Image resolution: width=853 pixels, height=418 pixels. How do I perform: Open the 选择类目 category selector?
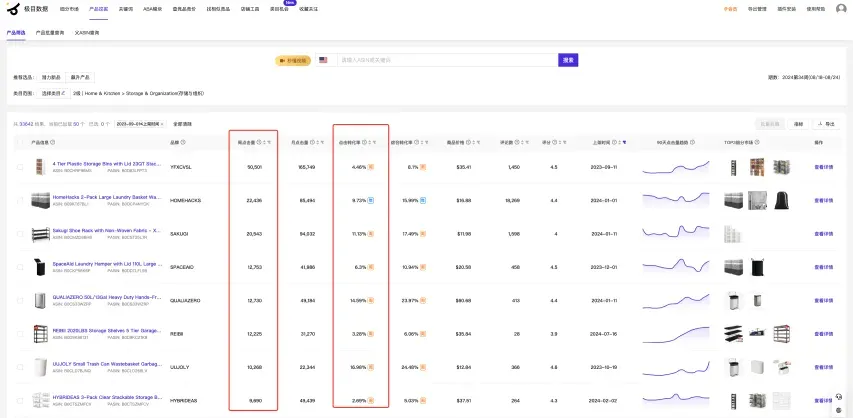pyautogui.click(x=53, y=93)
